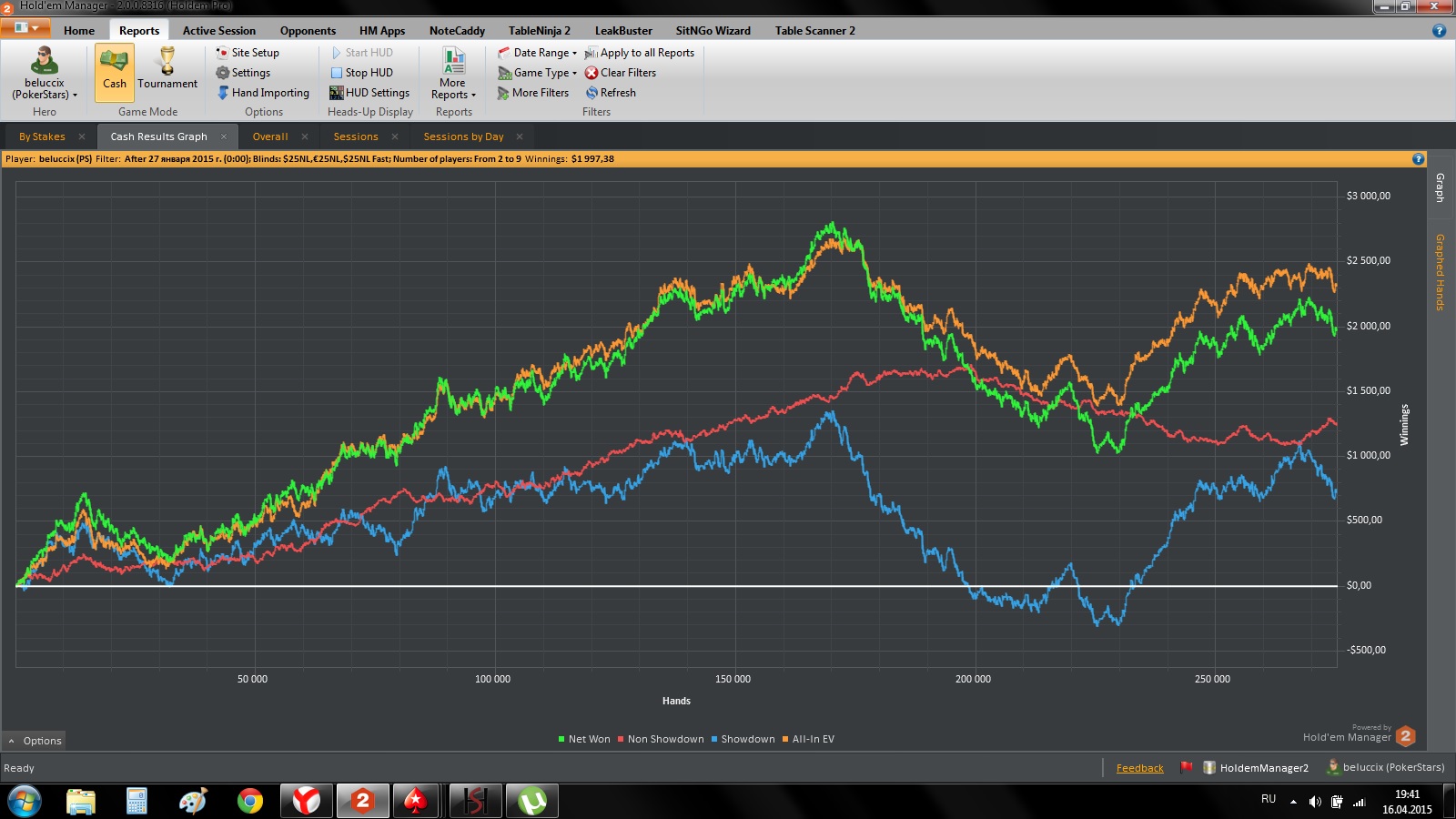The height and width of the screenshot is (819, 1456).
Task: Open Site Setup options
Action: point(248,53)
